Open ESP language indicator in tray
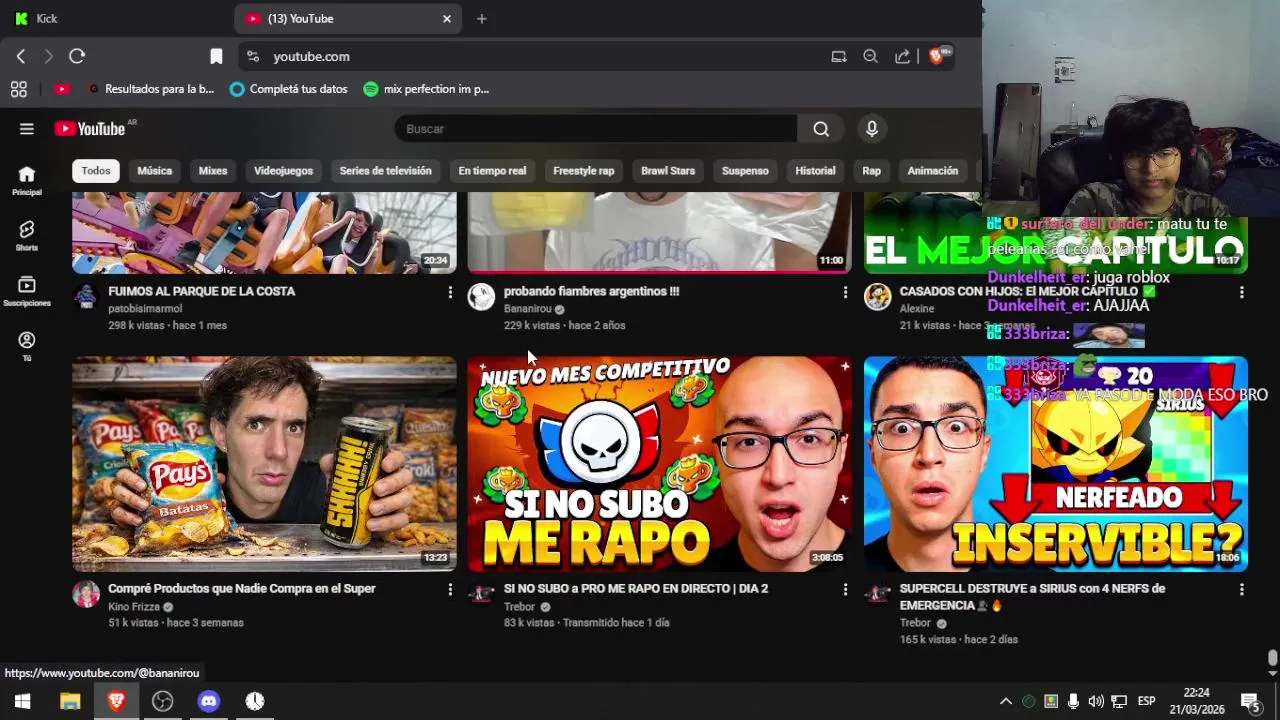 click(x=1147, y=701)
